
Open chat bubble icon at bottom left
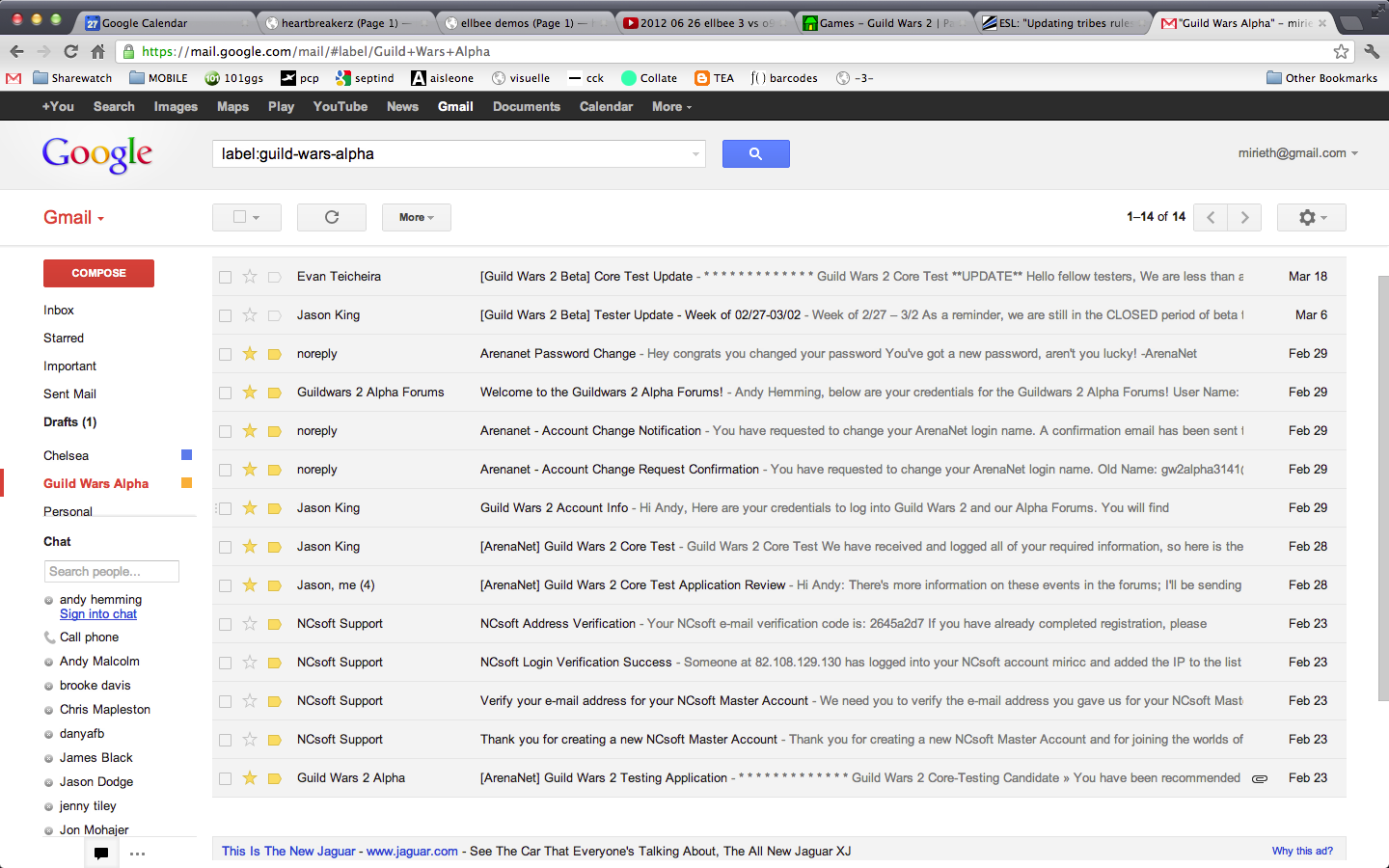(x=100, y=853)
